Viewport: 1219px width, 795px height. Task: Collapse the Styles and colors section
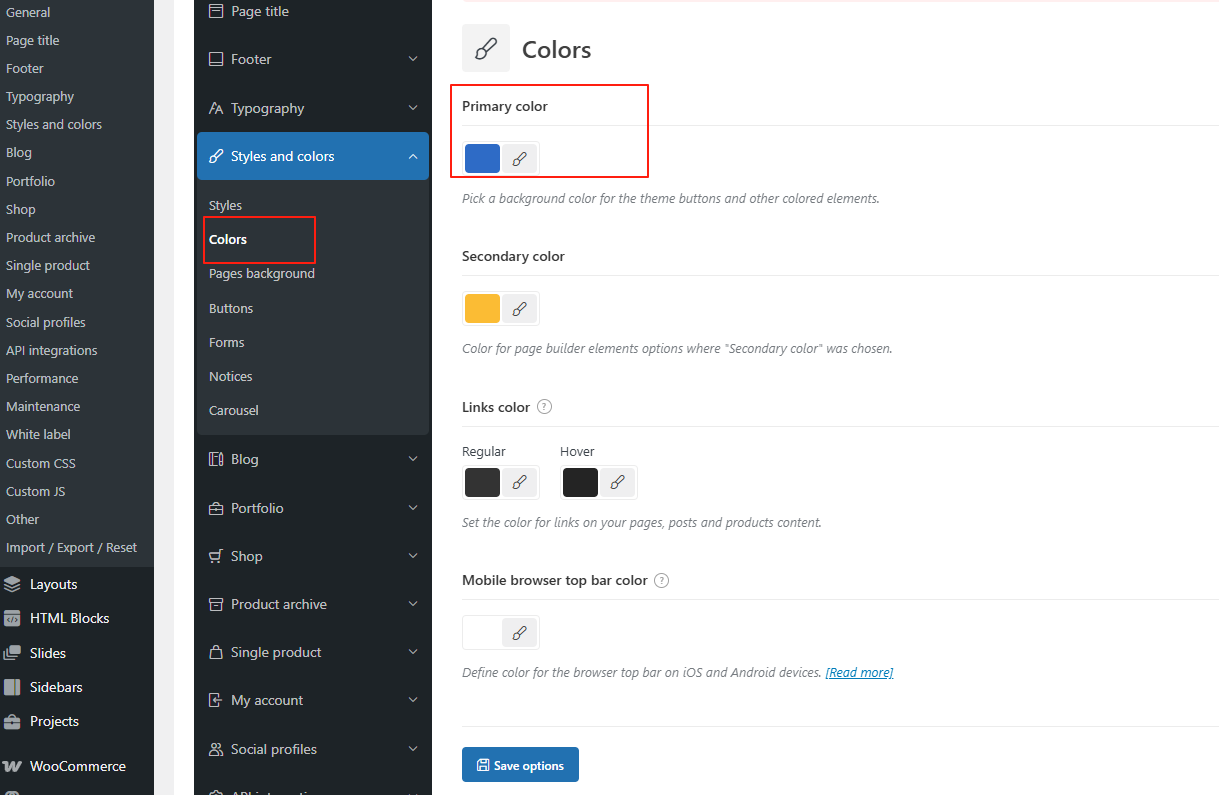412,156
